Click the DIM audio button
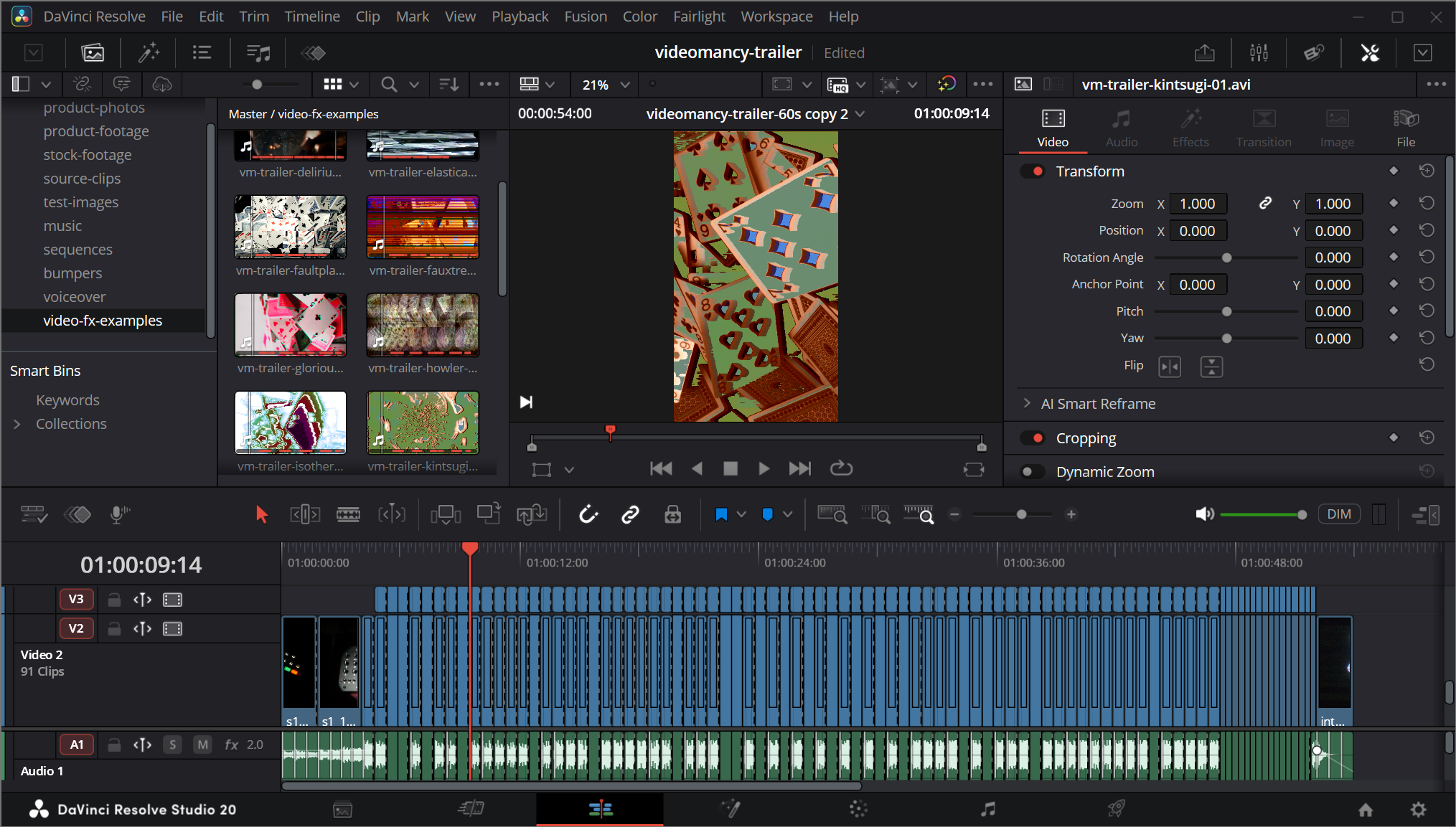The image size is (1456, 827). [x=1339, y=514]
